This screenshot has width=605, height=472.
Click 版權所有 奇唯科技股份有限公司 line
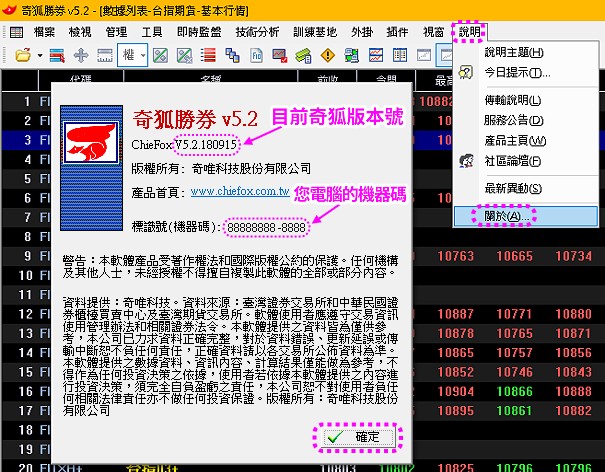[x=221, y=169]
